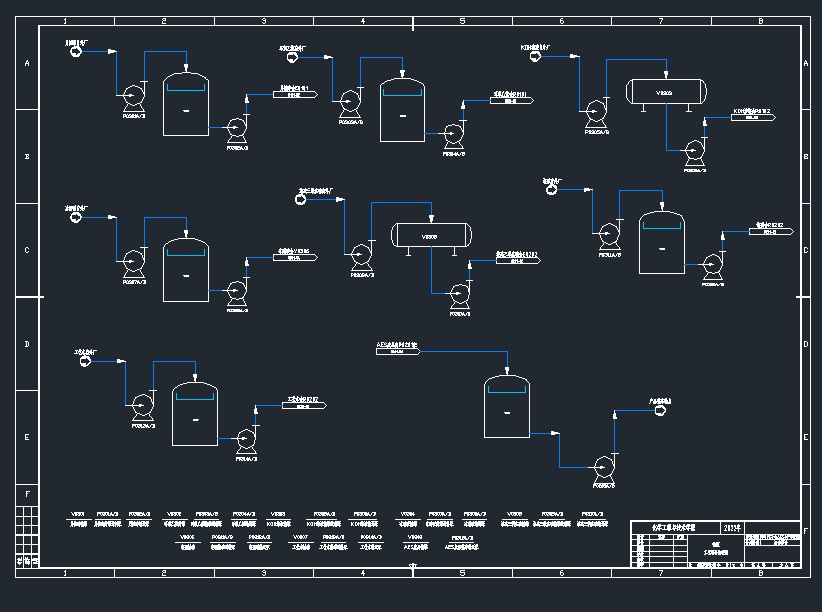Click the inlet arrow symbol in grid zone D1
822x612 pixels.
(85, 361)
